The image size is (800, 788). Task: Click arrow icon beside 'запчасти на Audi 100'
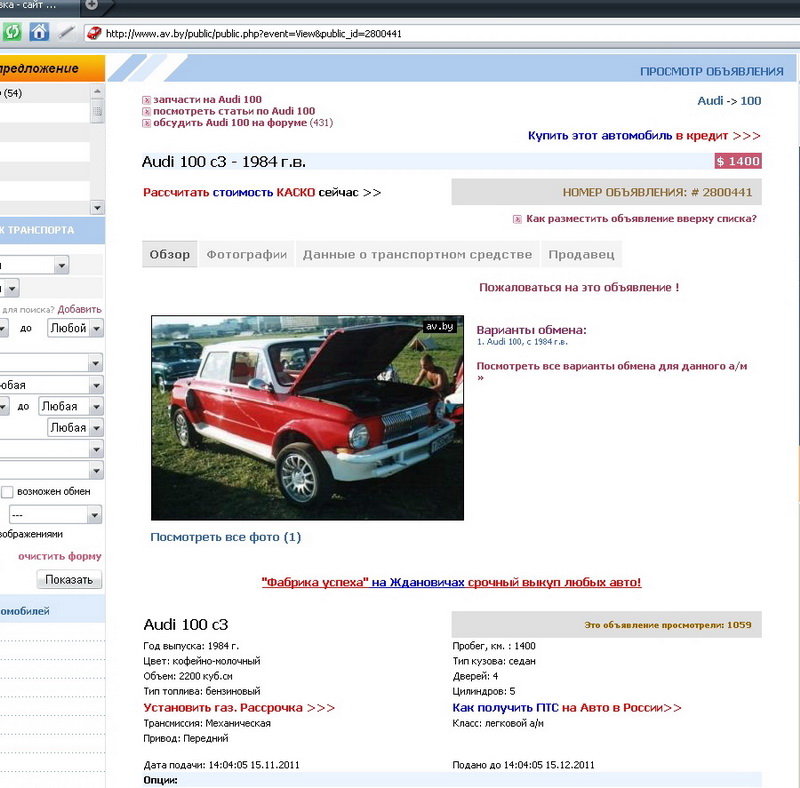tap(146, 100)
